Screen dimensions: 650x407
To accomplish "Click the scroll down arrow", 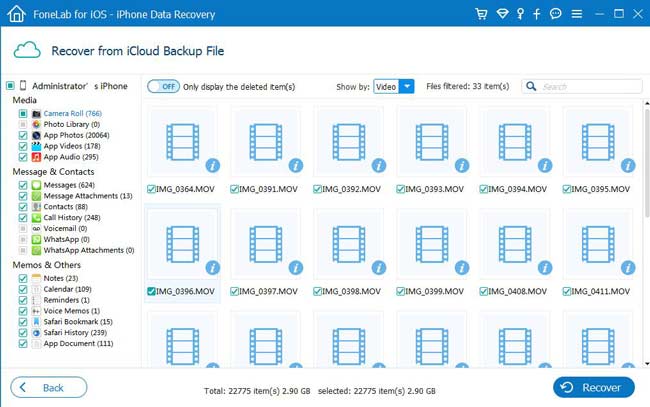I will (x=647, y=364).
